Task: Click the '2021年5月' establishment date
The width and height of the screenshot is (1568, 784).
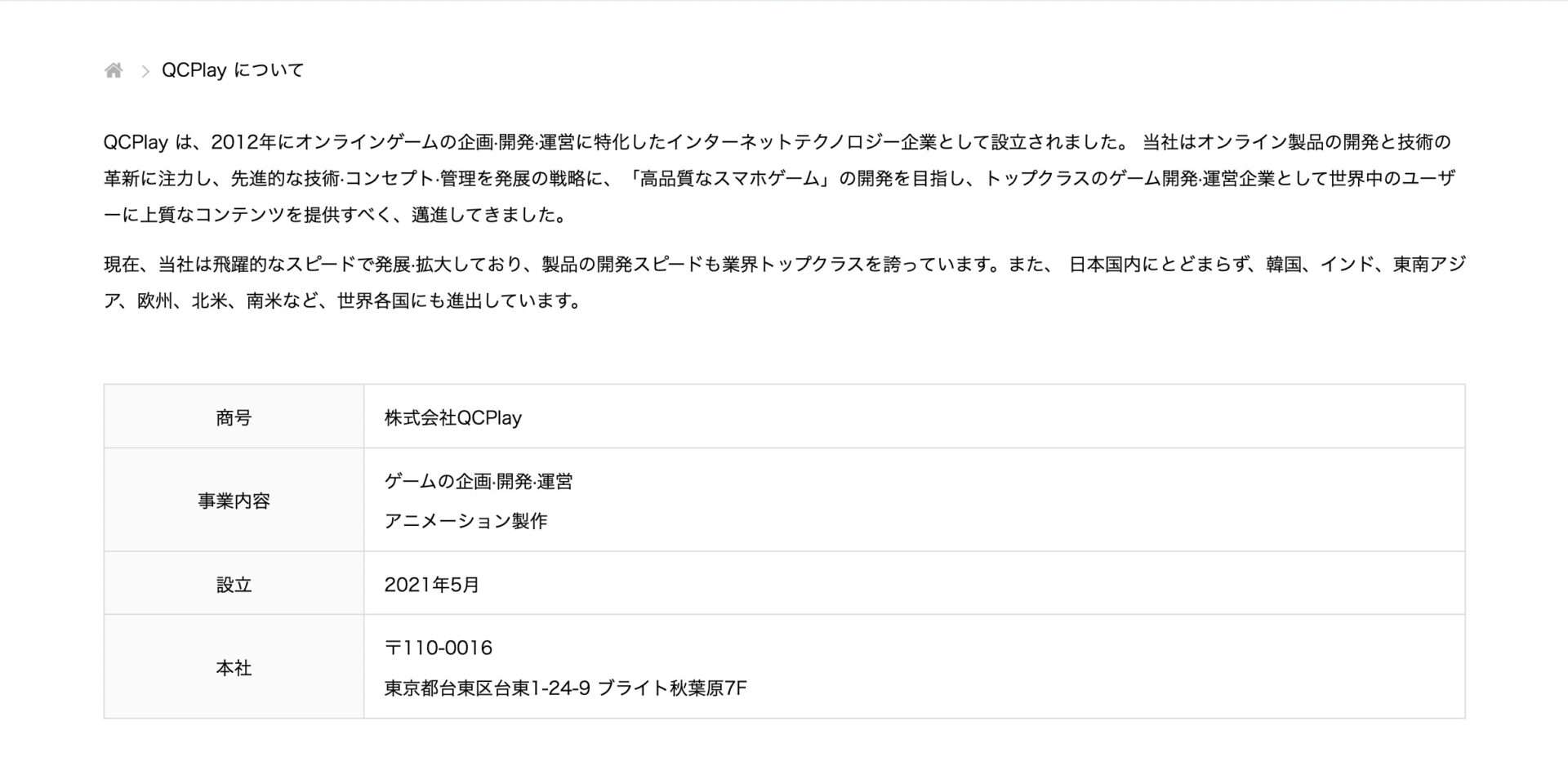Action: click(x=432, y=585)
